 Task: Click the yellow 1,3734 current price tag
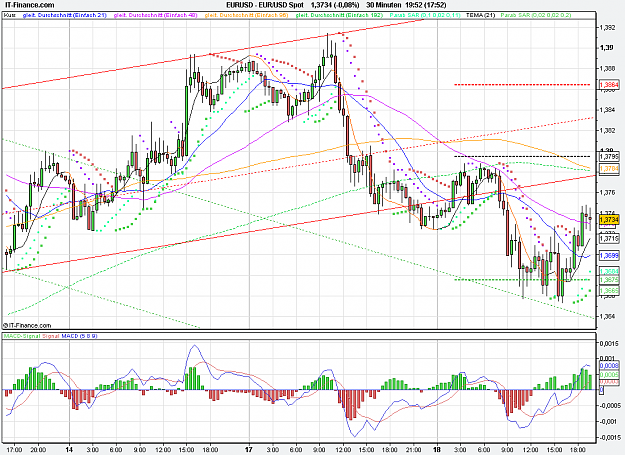(609, 220)
